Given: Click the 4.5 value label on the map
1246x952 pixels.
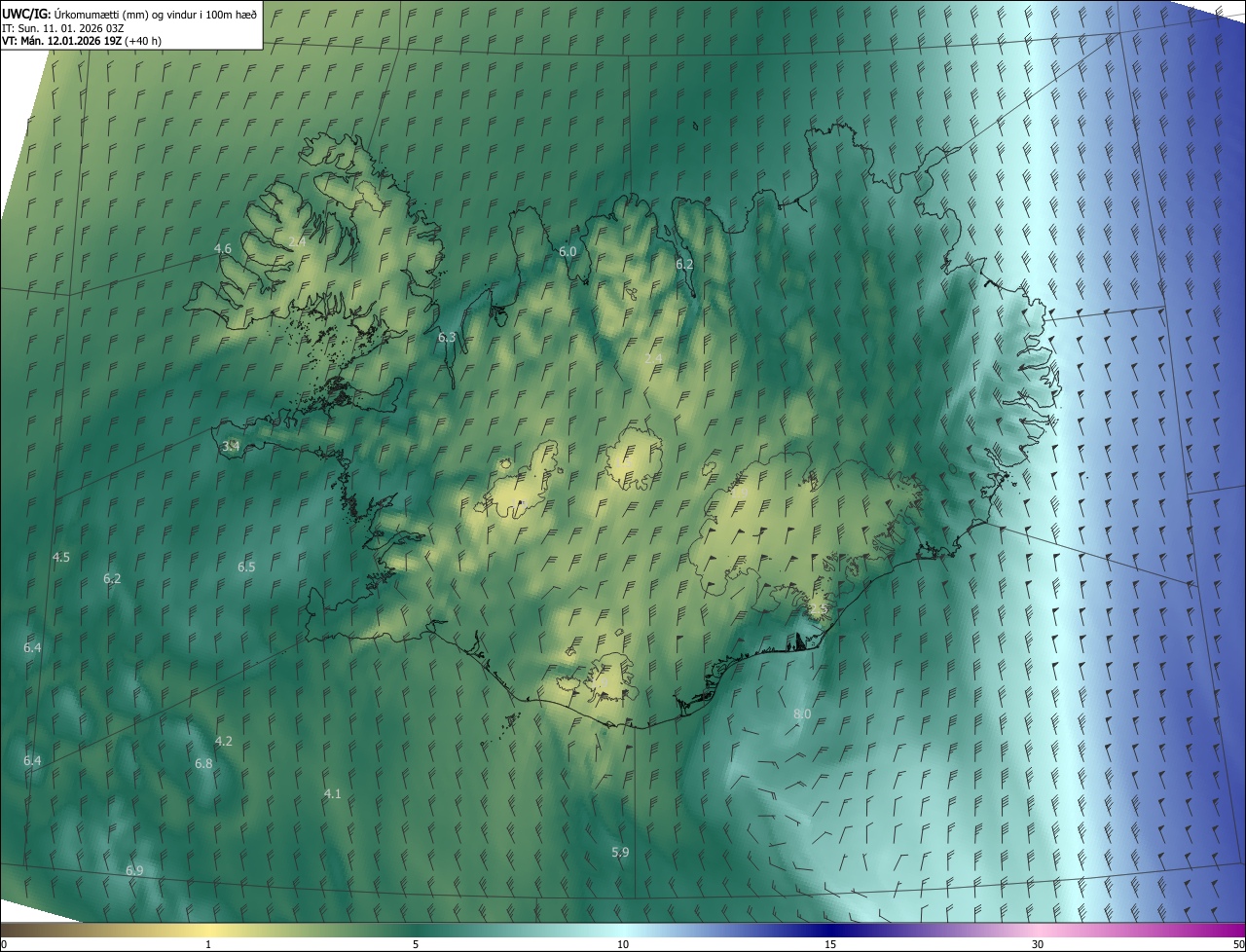Looking at the screenshot, I should [x=61, y=557].
